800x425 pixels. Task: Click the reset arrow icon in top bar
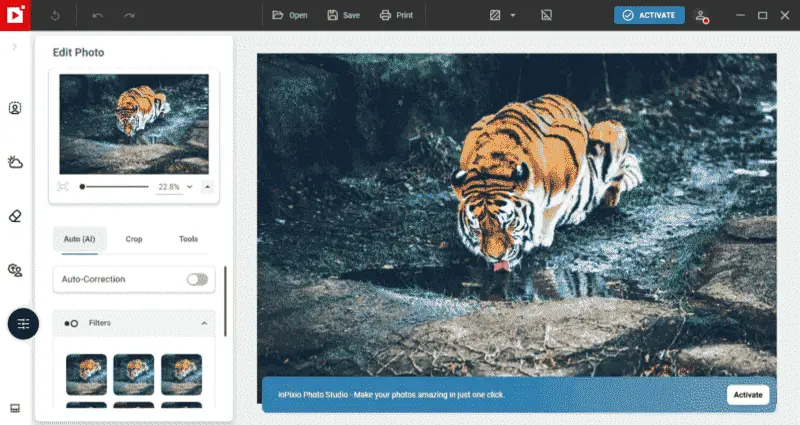(x=55, y=15)
